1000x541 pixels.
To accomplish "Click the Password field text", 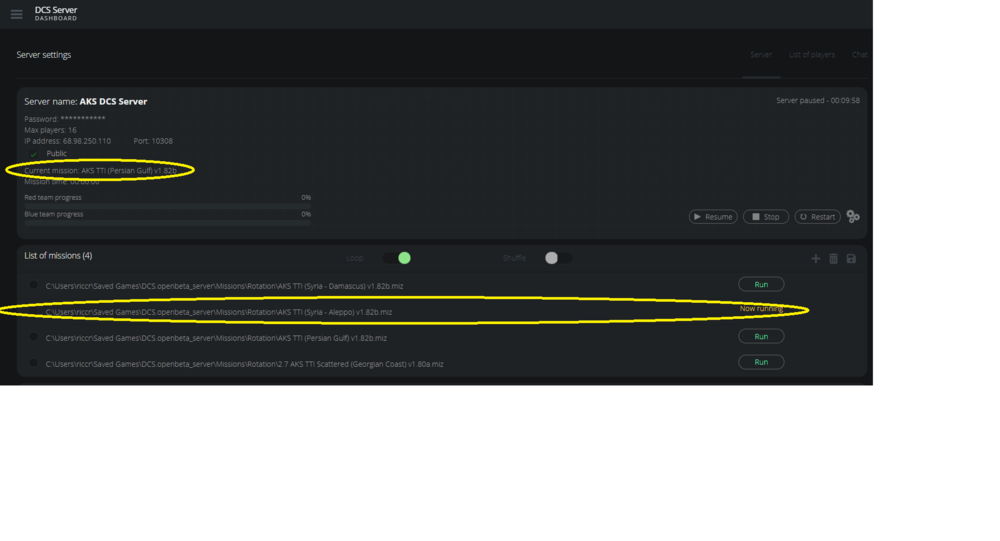I will click(64, 119).
